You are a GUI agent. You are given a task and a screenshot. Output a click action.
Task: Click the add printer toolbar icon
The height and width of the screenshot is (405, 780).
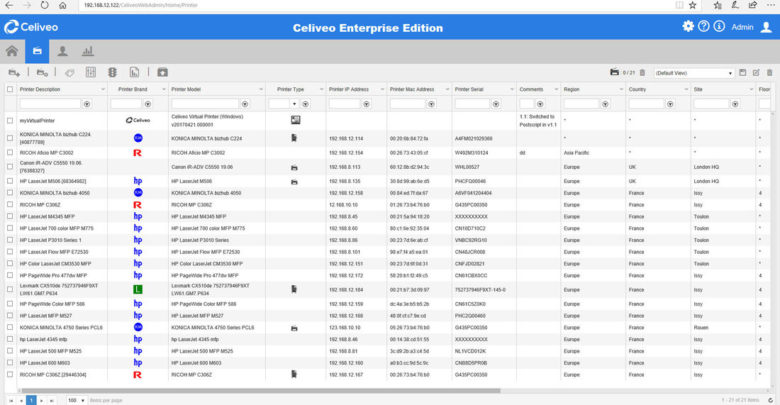pos(14,73)
